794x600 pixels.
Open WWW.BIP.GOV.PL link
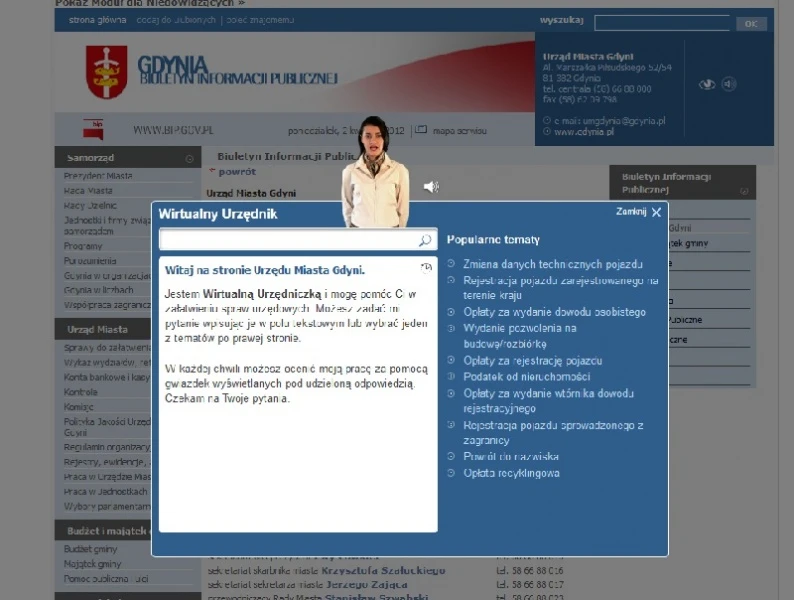coord(173,130)
